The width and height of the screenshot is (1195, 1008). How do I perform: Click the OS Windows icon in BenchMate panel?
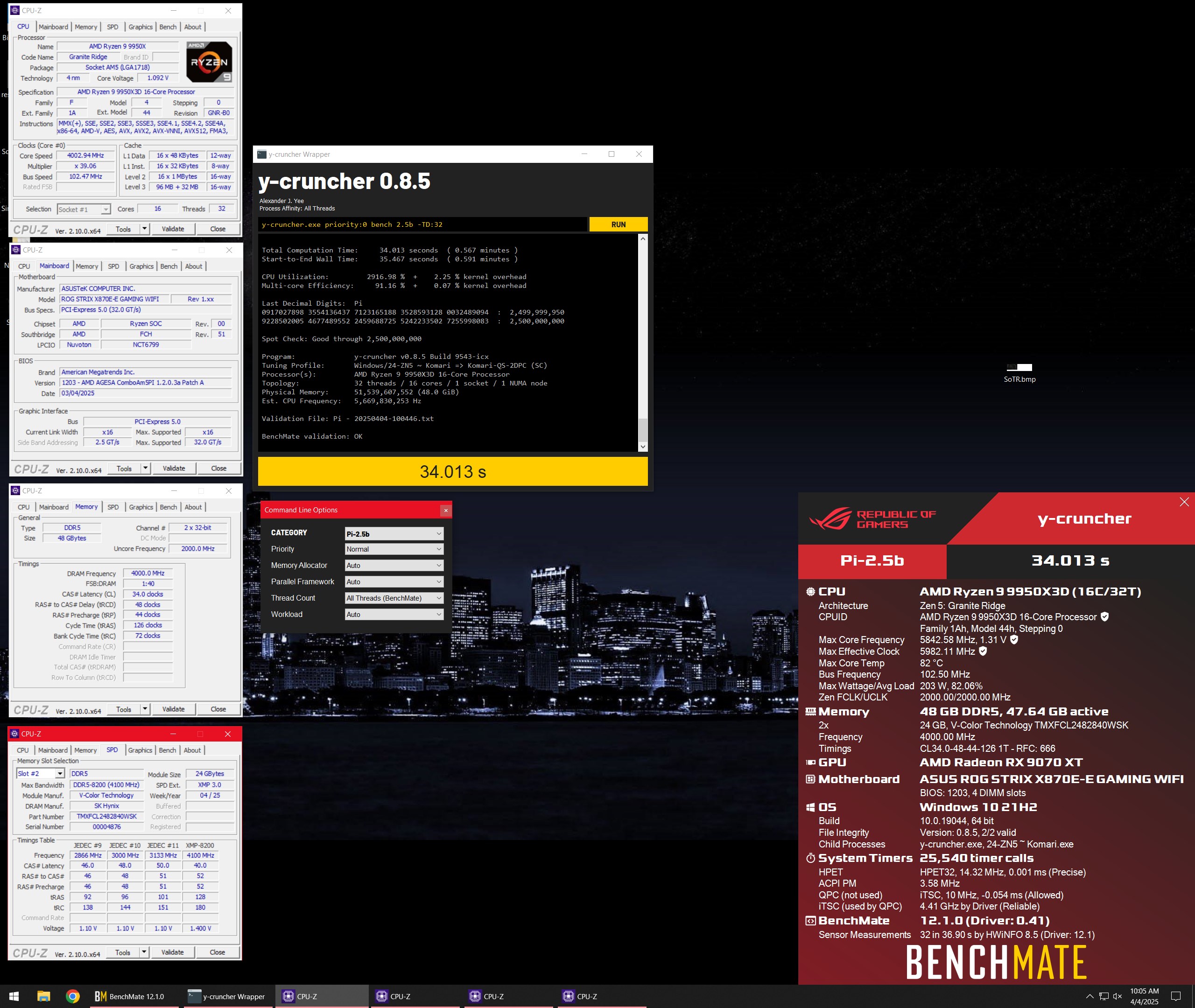(x=810, y=807)
